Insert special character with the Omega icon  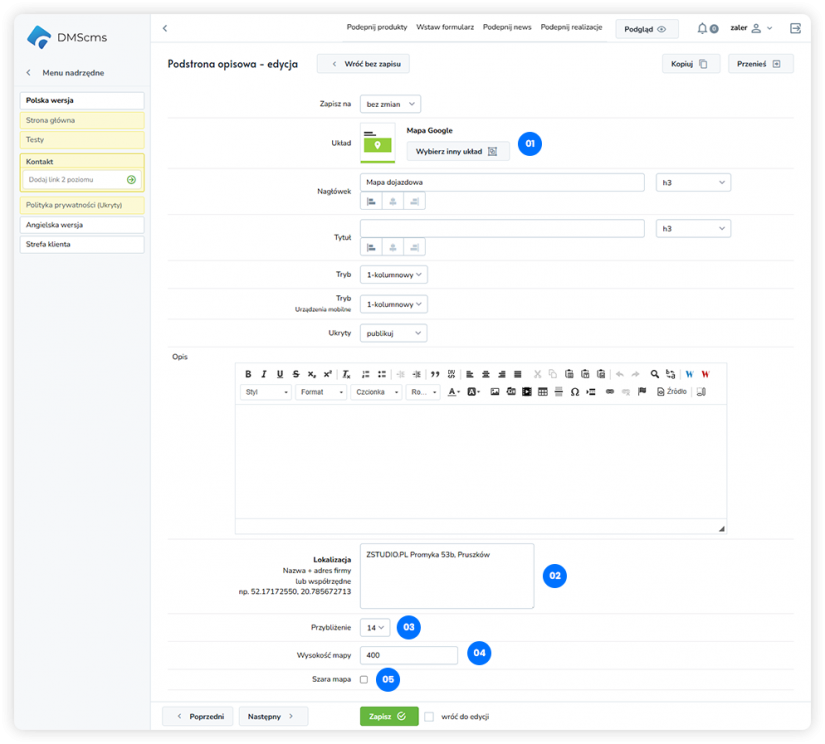coord(574,392)
